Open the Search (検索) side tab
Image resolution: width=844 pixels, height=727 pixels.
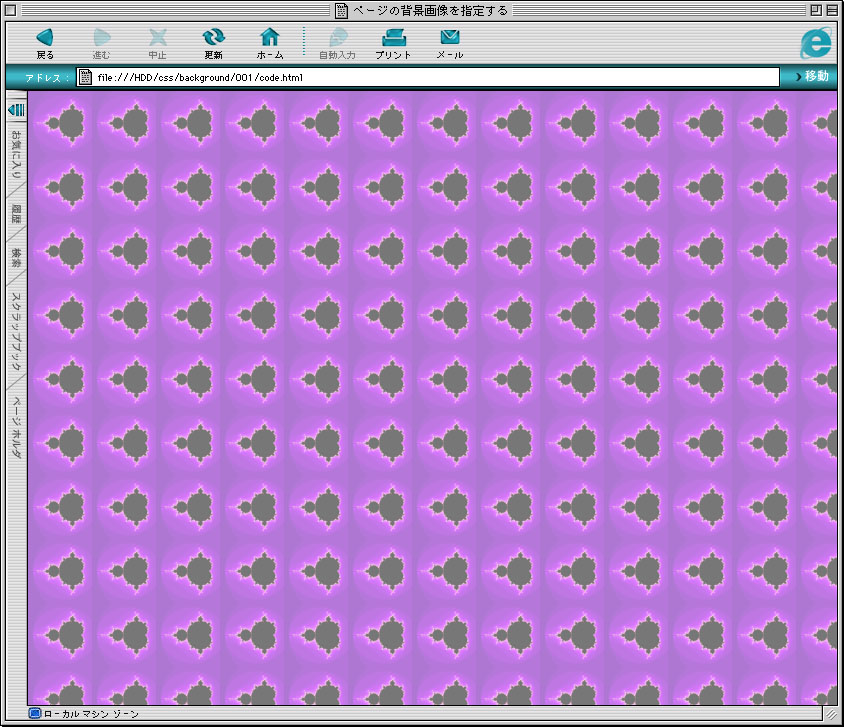point(16,257)
